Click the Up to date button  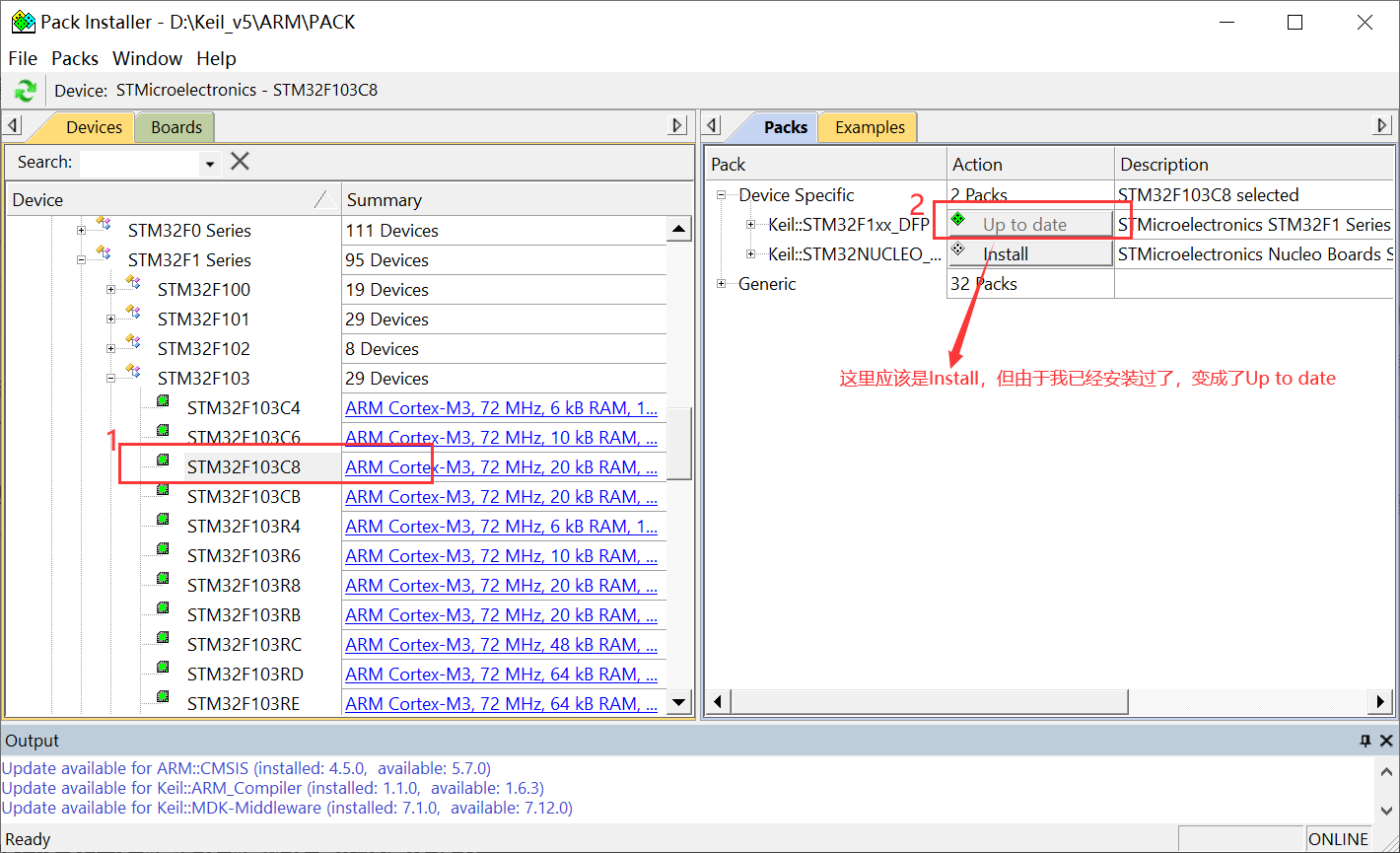coord(1030,225)
